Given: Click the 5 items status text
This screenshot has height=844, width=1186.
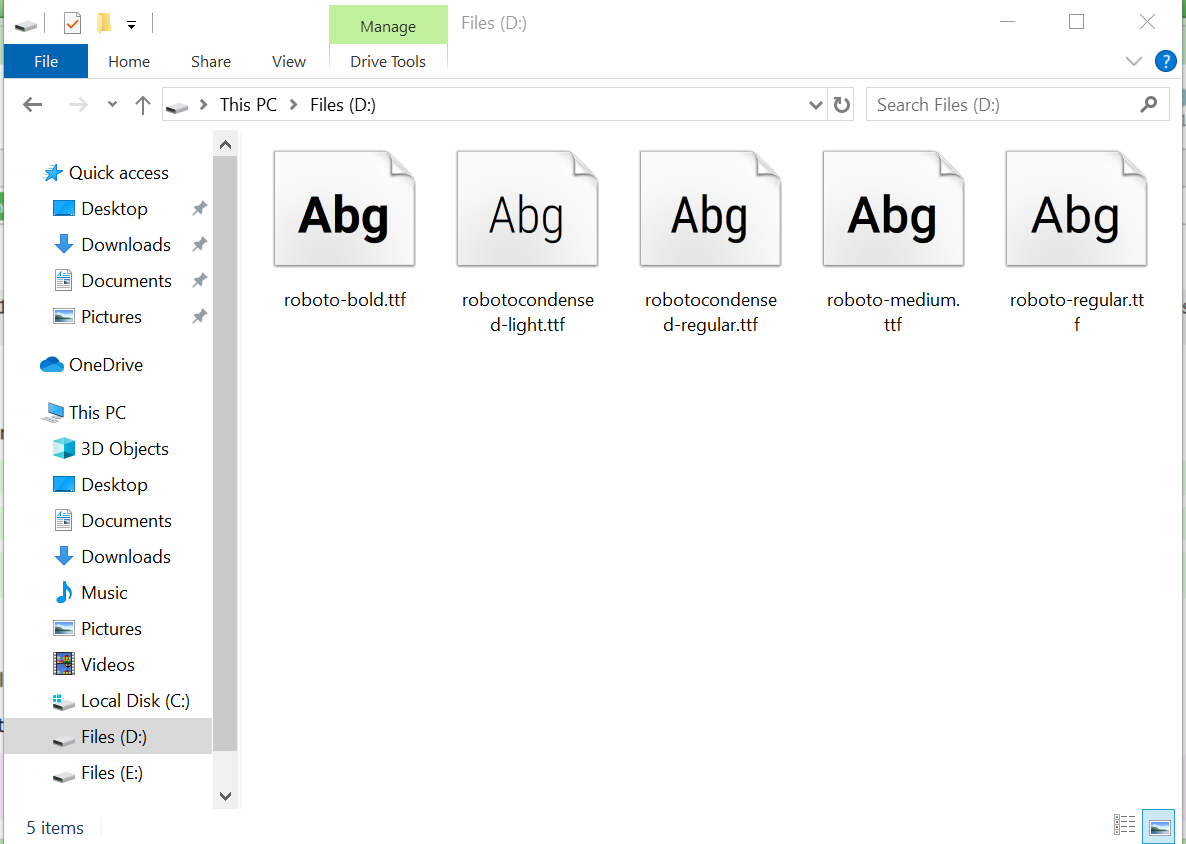Looking at the screenshot, I should (55, 828).
